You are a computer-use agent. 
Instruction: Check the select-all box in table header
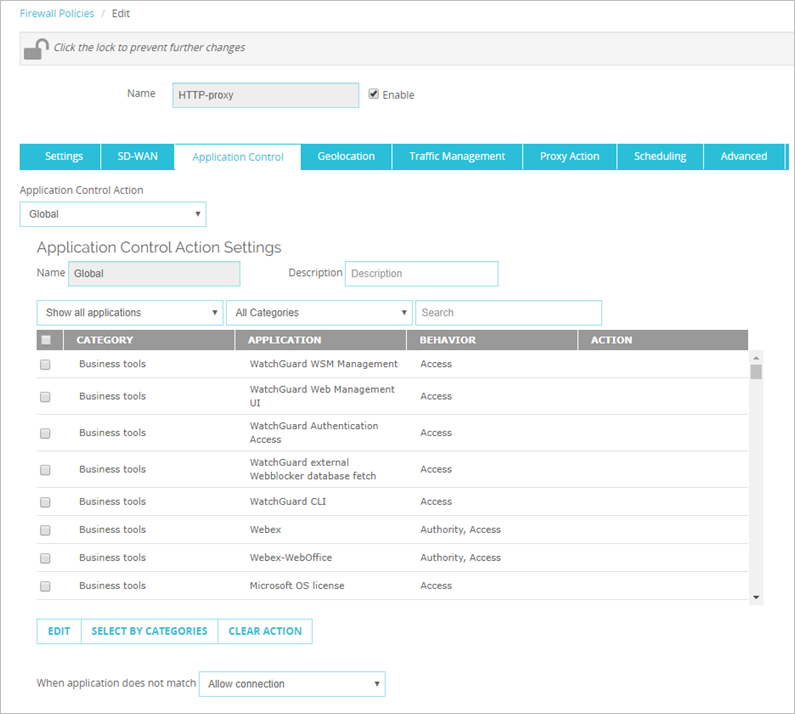click(x=46, y=340)
